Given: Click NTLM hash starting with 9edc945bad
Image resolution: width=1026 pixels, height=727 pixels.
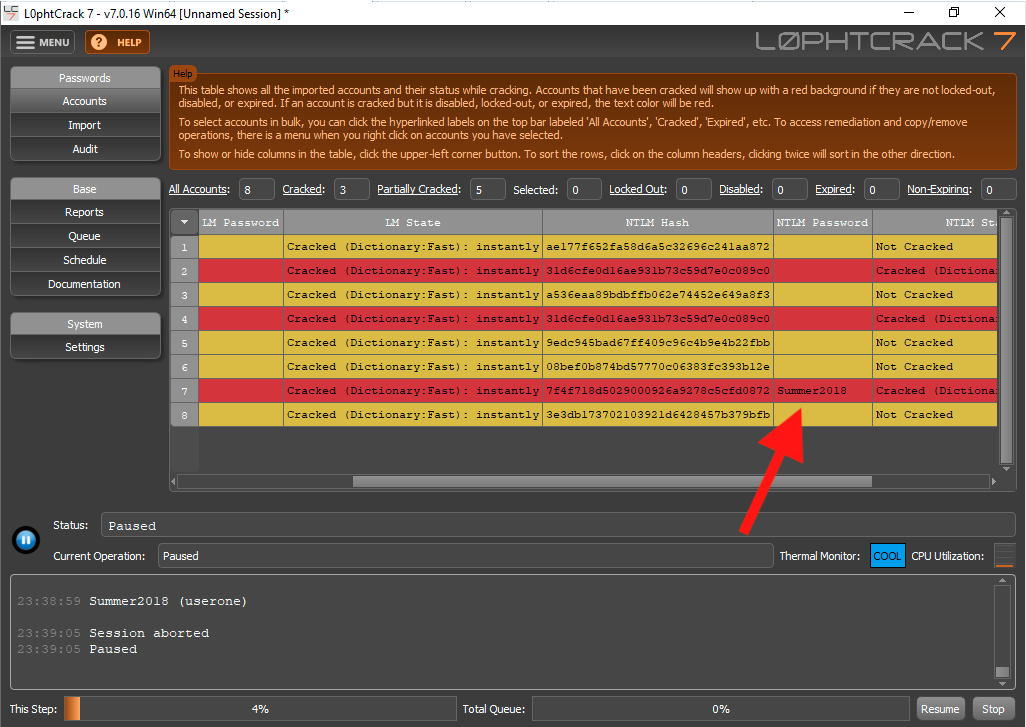Looking at the screenshot, I should click(x=658, y=343).
